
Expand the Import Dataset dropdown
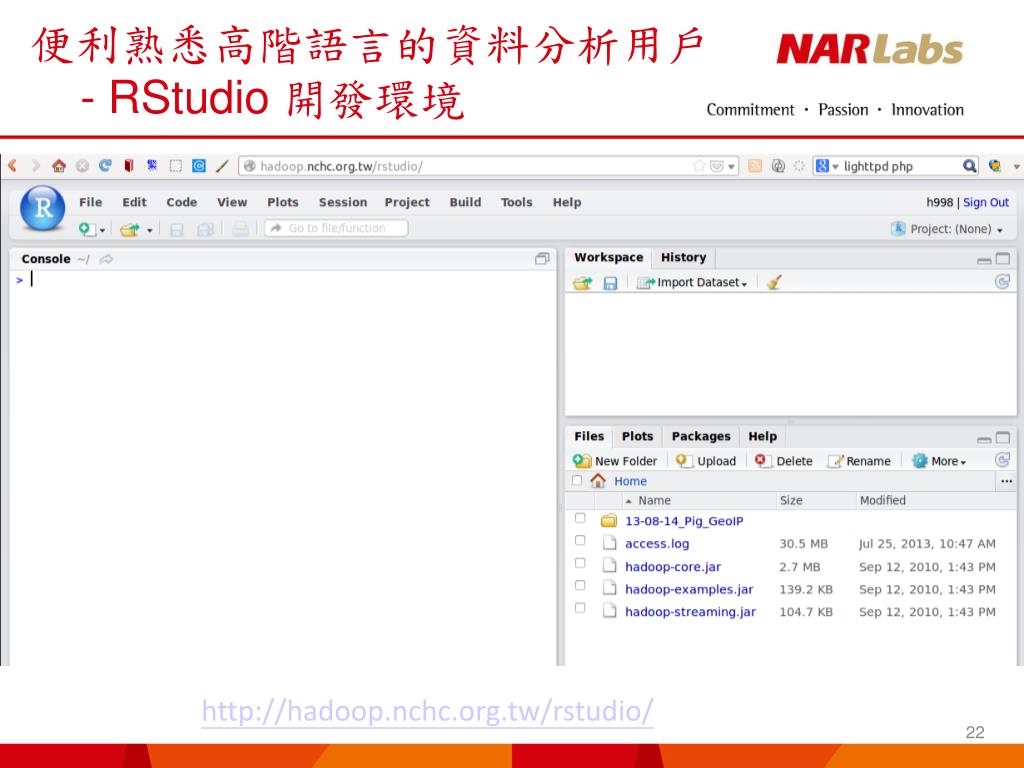(692, 283)
